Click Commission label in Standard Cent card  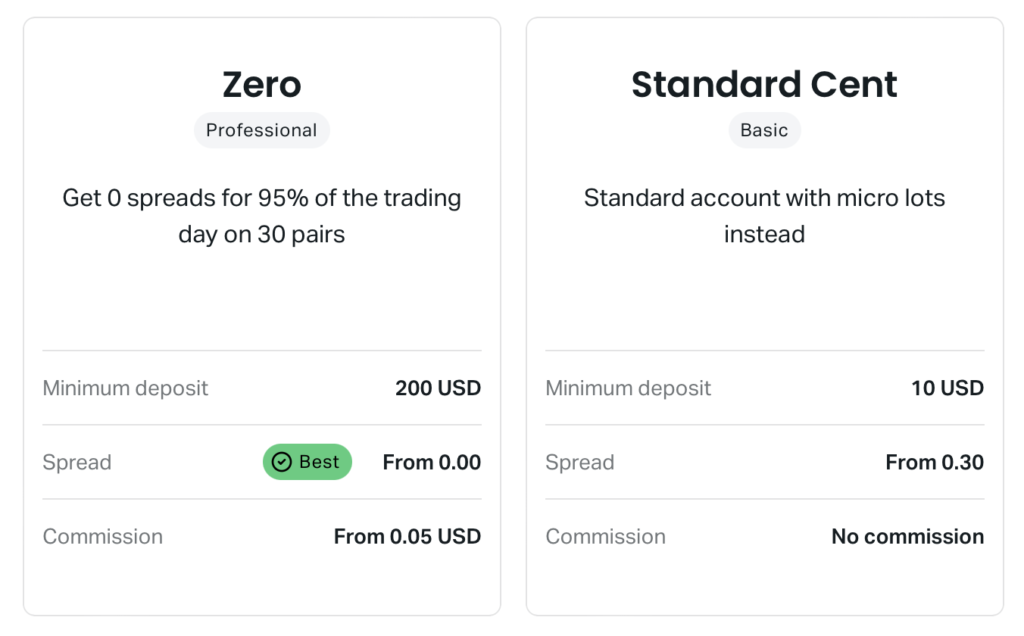click(605, 537)
